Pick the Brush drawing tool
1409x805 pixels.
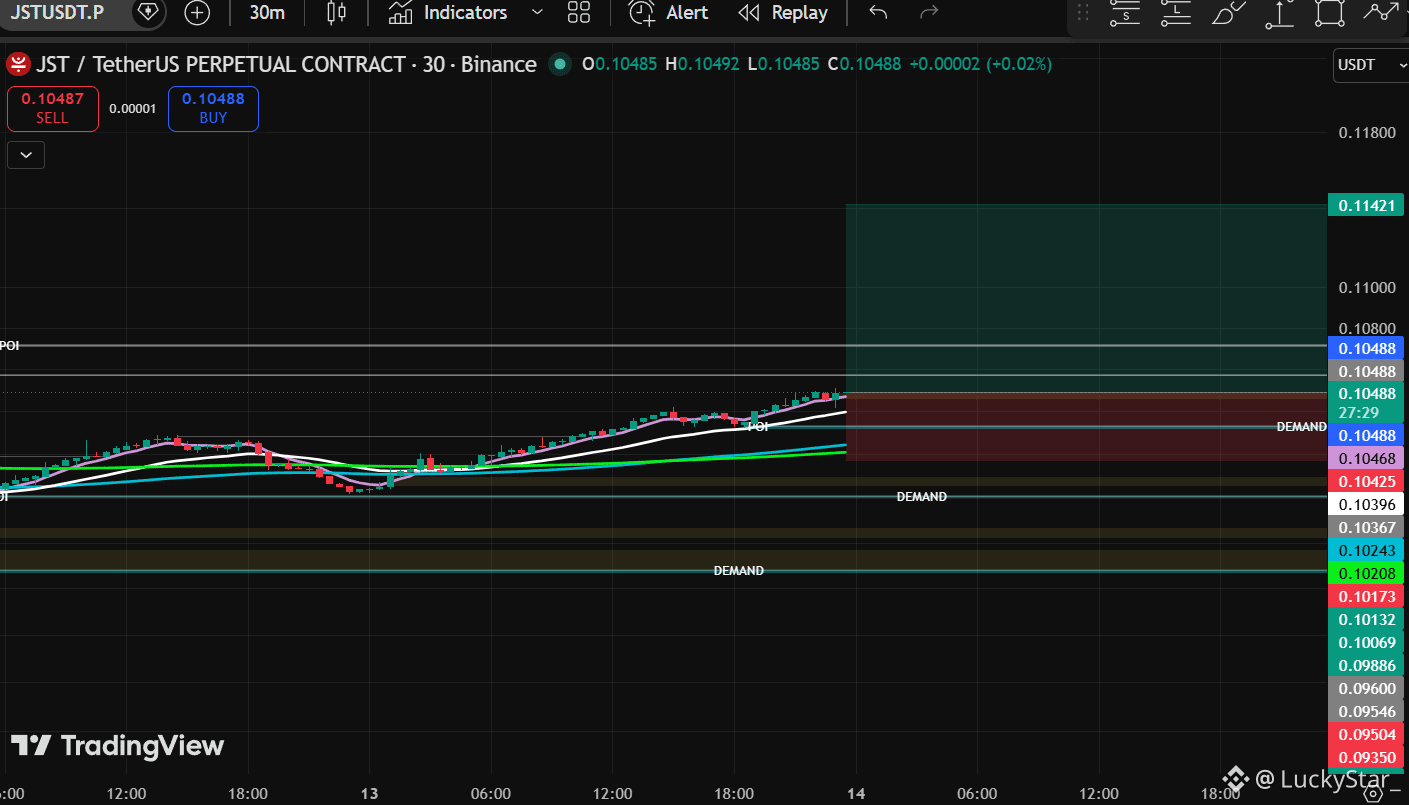1227,13
